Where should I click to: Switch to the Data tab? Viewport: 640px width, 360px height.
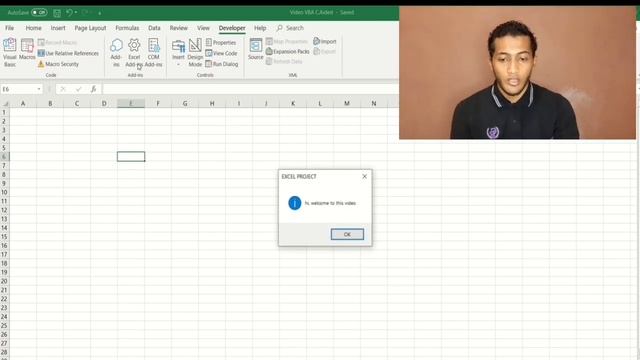point(154,28)
